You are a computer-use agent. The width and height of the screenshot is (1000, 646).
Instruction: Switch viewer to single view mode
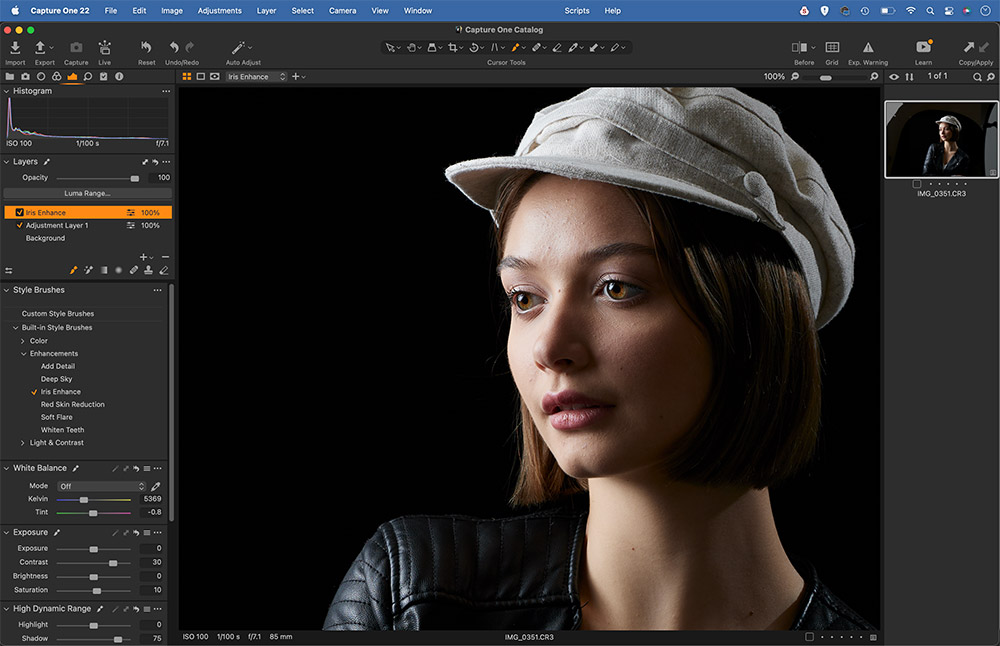[201, 77]
